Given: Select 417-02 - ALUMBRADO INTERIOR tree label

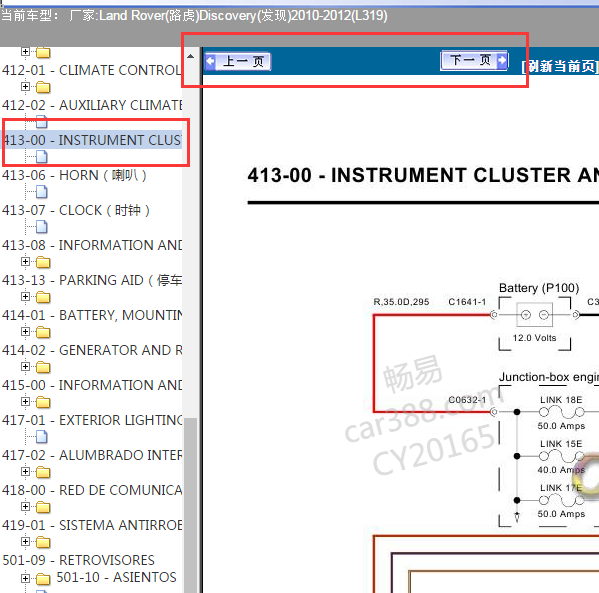Looking at the screenshot, I should coord(92,455).
